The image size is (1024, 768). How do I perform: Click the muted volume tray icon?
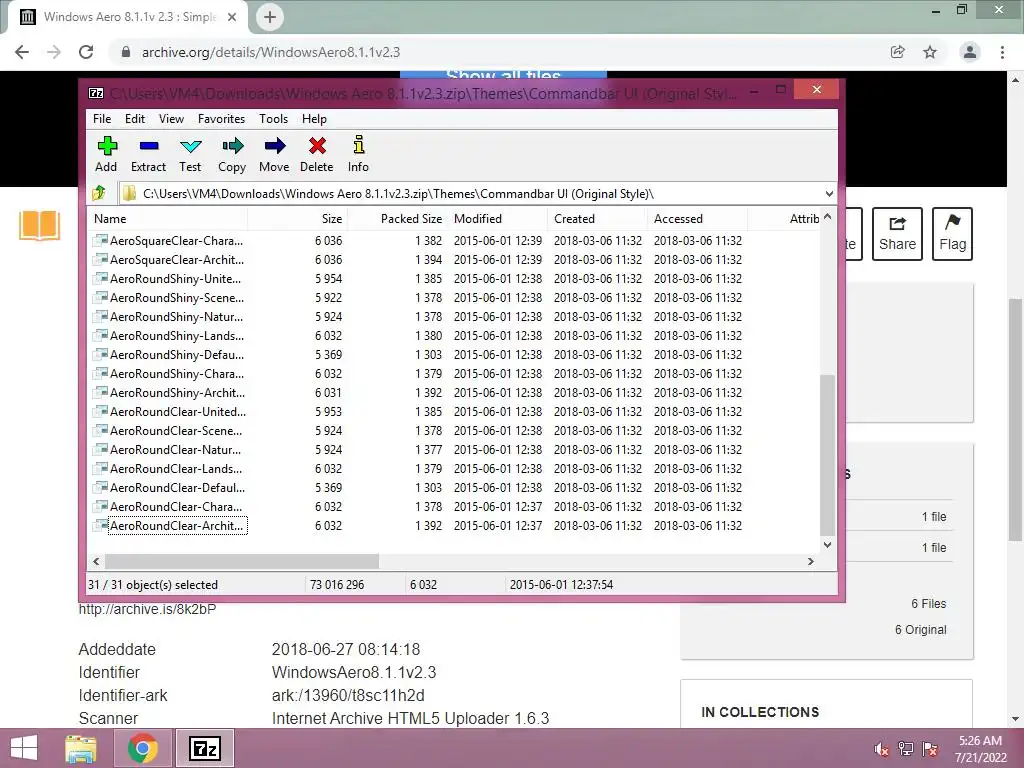tap(881, 749)
